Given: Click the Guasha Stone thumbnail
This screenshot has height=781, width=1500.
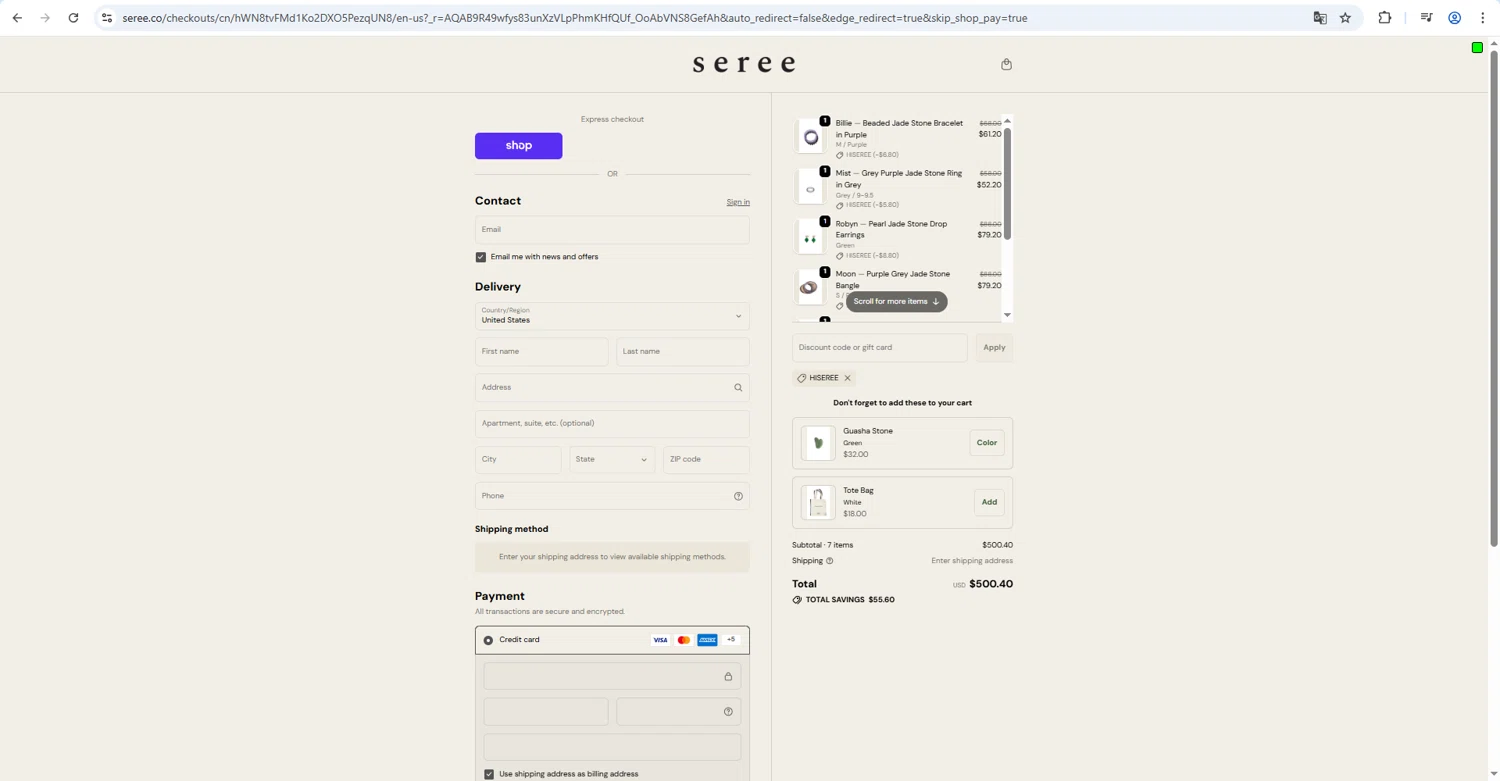Looking at the screenshot, I should point(818,443).
